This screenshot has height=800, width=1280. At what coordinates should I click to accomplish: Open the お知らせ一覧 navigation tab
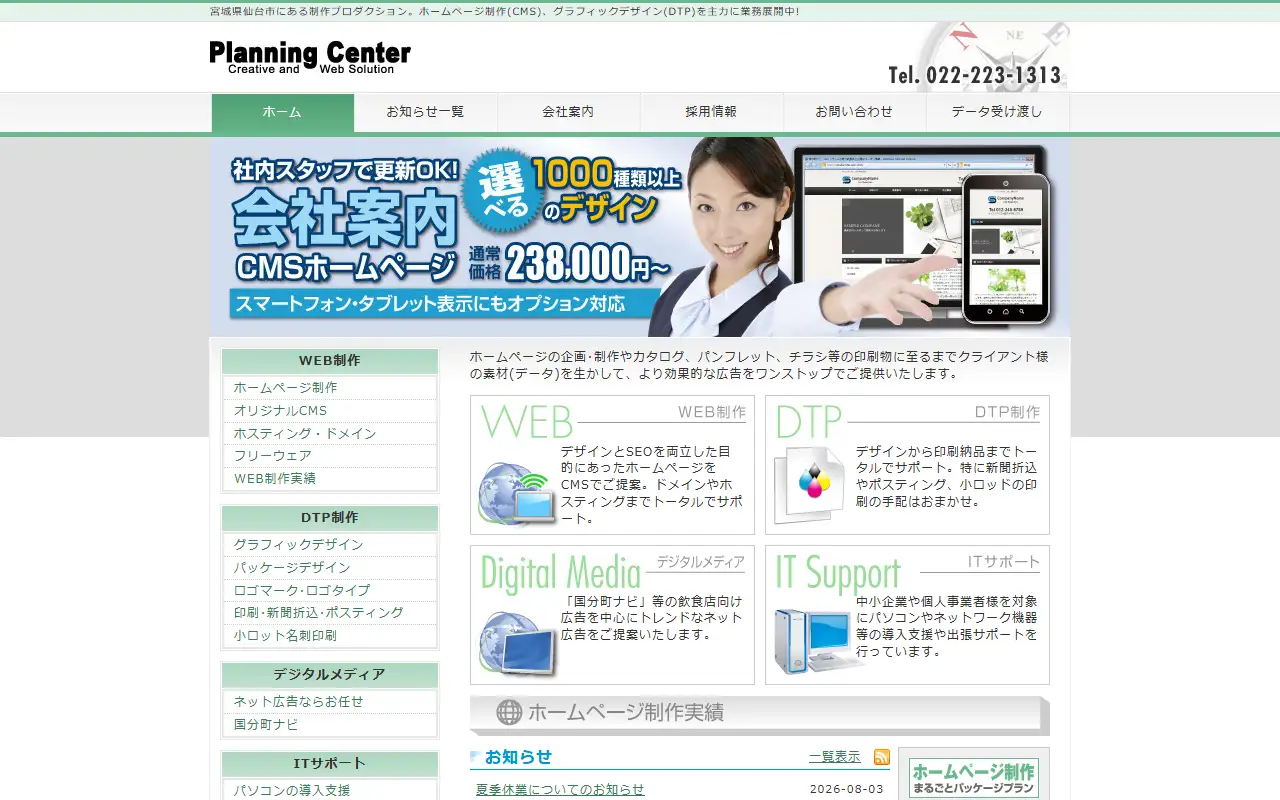click(426, 112)
